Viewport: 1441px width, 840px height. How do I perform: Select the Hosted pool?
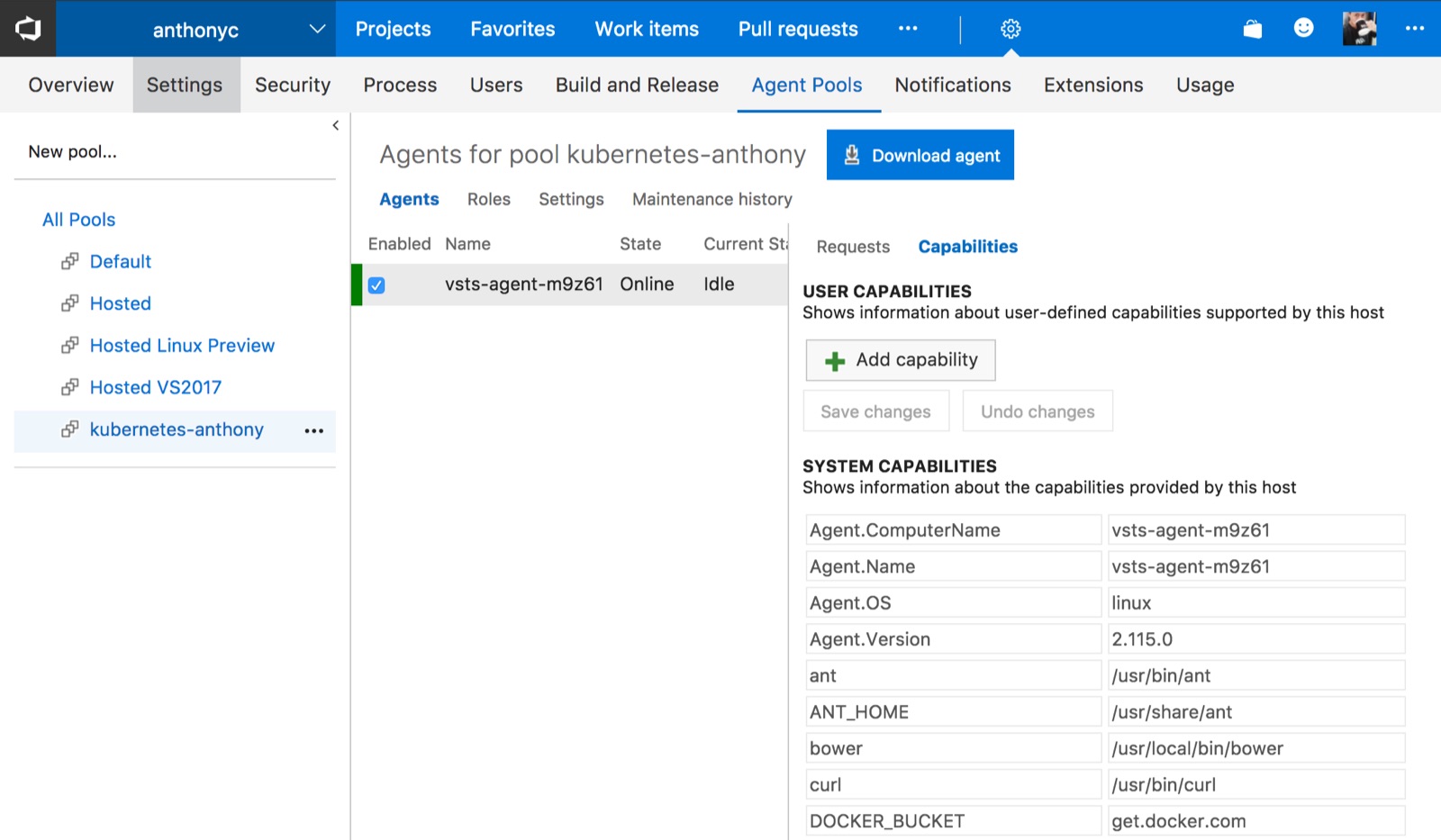click(121, 303)
